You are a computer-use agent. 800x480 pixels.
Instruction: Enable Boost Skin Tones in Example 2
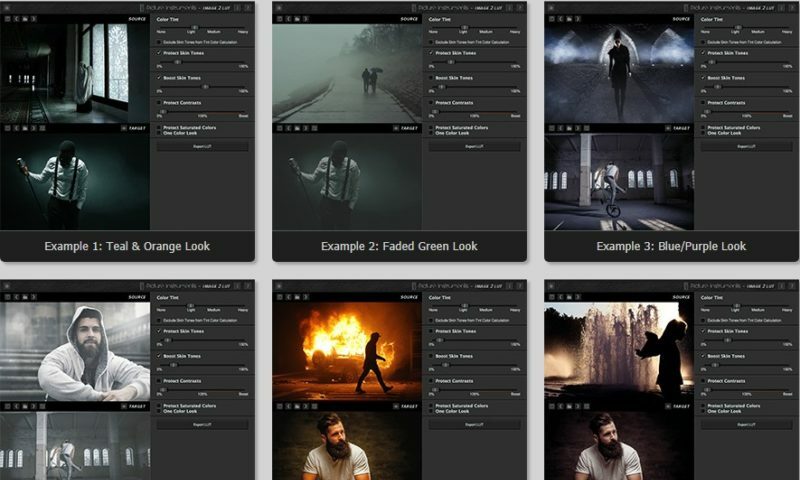(431, 78)
